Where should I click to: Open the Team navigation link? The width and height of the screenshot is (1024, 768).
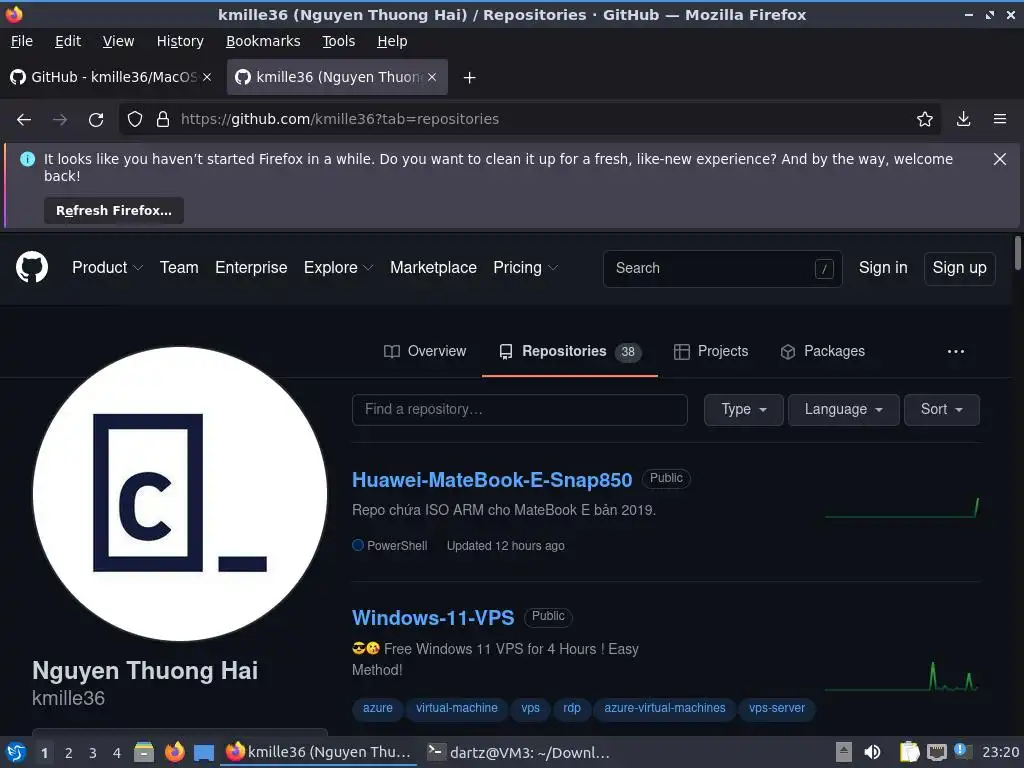click(x=179, y=268)
